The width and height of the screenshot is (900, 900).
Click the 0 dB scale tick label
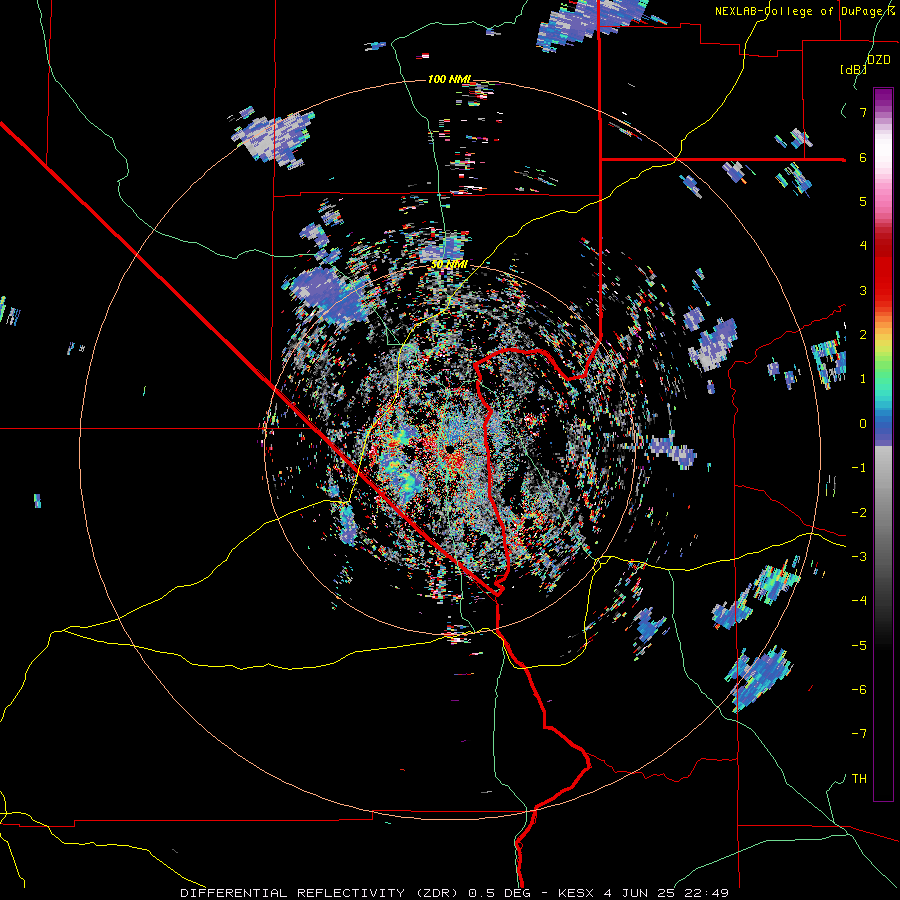tap(863, 424)
